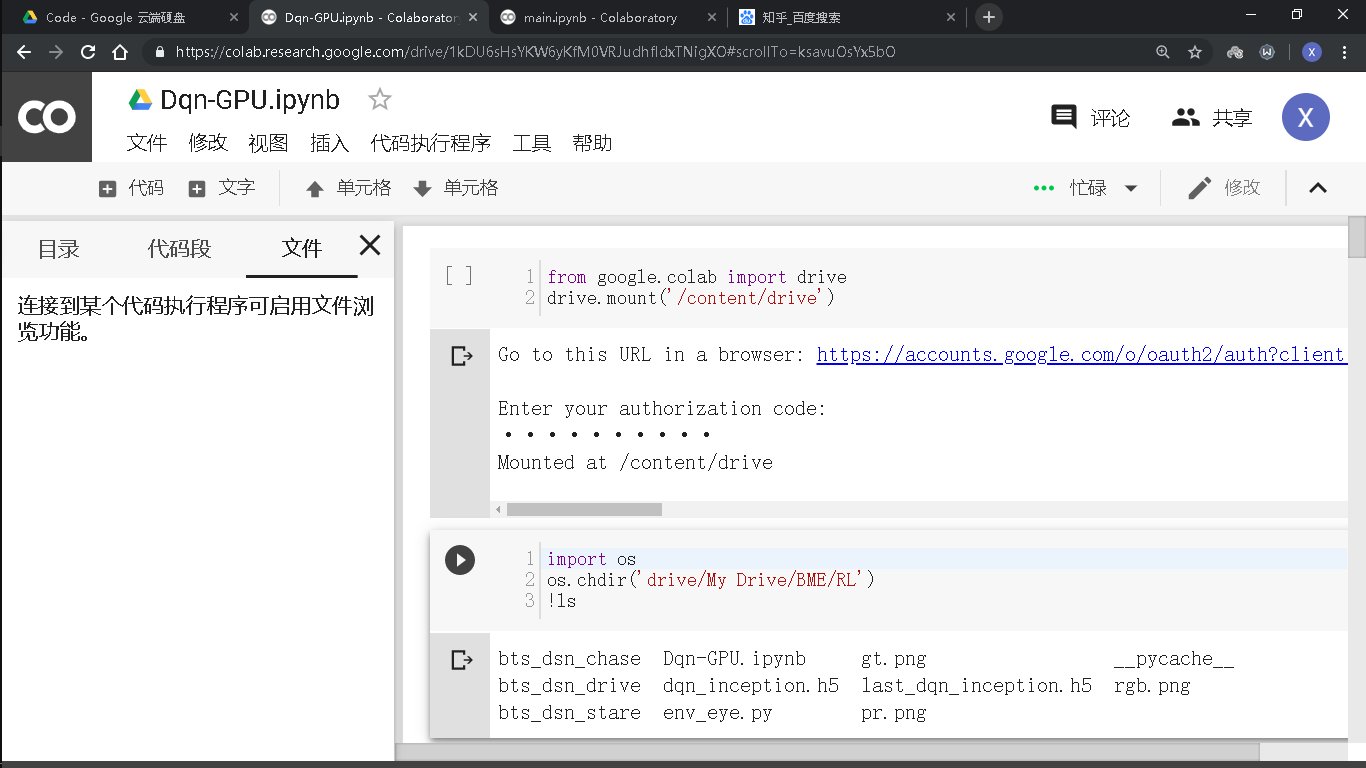Open the 工具 menu
This screenshot has height=768, width=1366.
532,143
